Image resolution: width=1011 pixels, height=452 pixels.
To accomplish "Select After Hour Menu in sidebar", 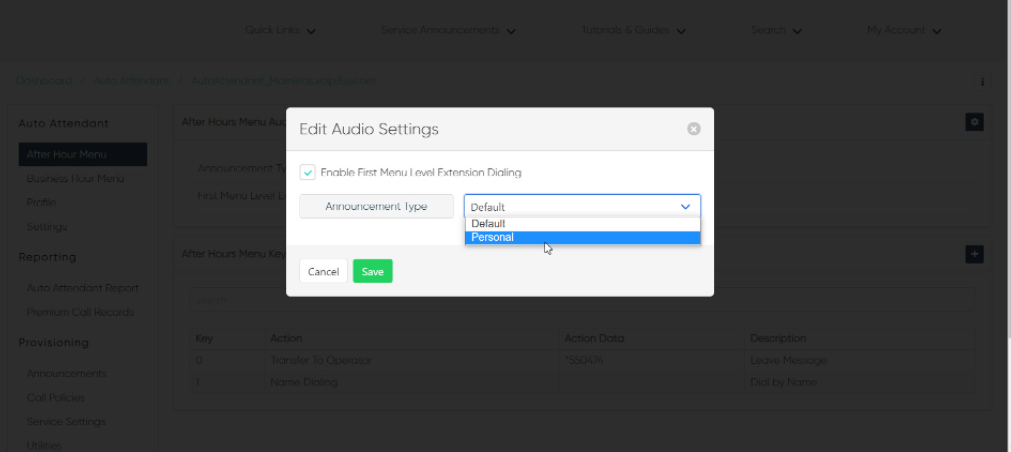I will click(x=83, y=154).
